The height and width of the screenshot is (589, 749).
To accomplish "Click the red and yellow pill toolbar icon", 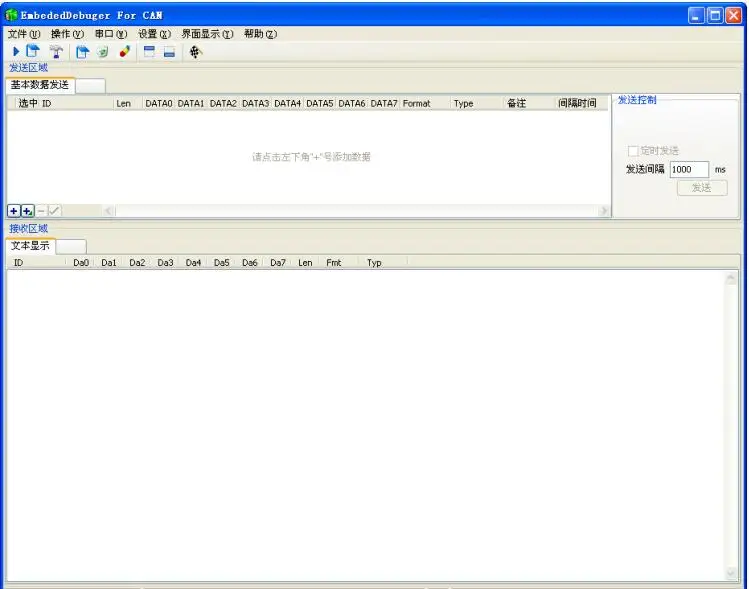I will click(125, 52).
